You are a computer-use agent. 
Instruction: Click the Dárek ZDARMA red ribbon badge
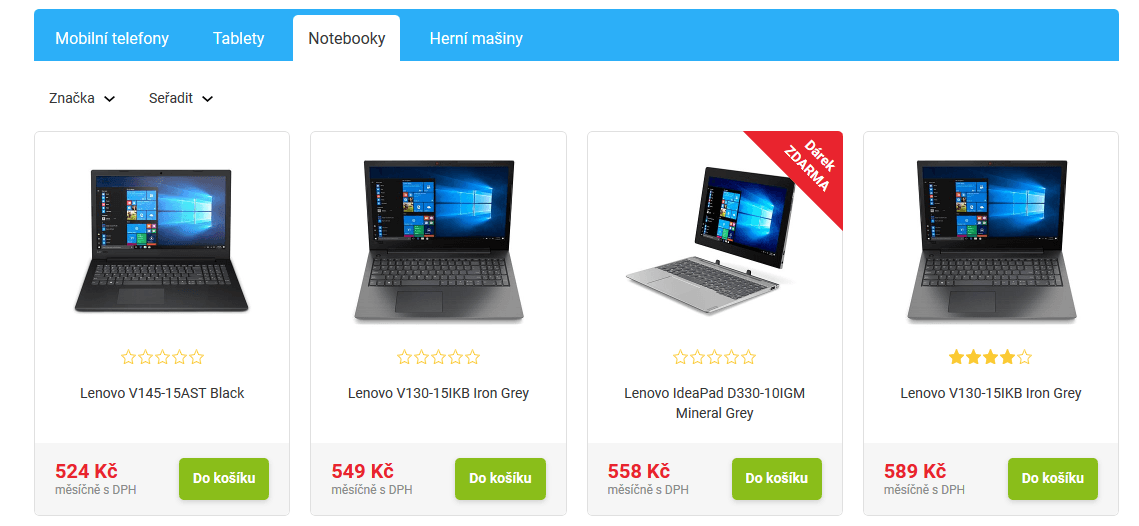click(806, 167)
